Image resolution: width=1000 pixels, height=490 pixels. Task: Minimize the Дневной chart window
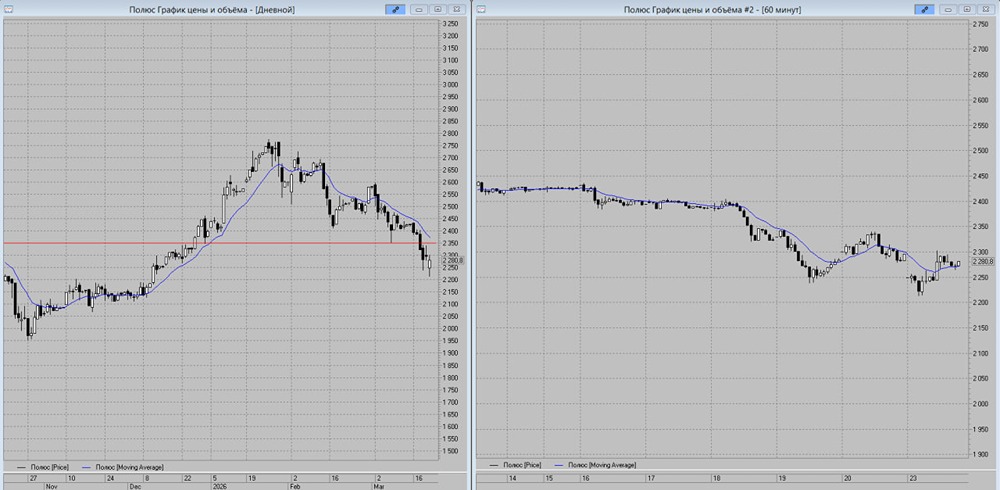click(x=420, y=10)
